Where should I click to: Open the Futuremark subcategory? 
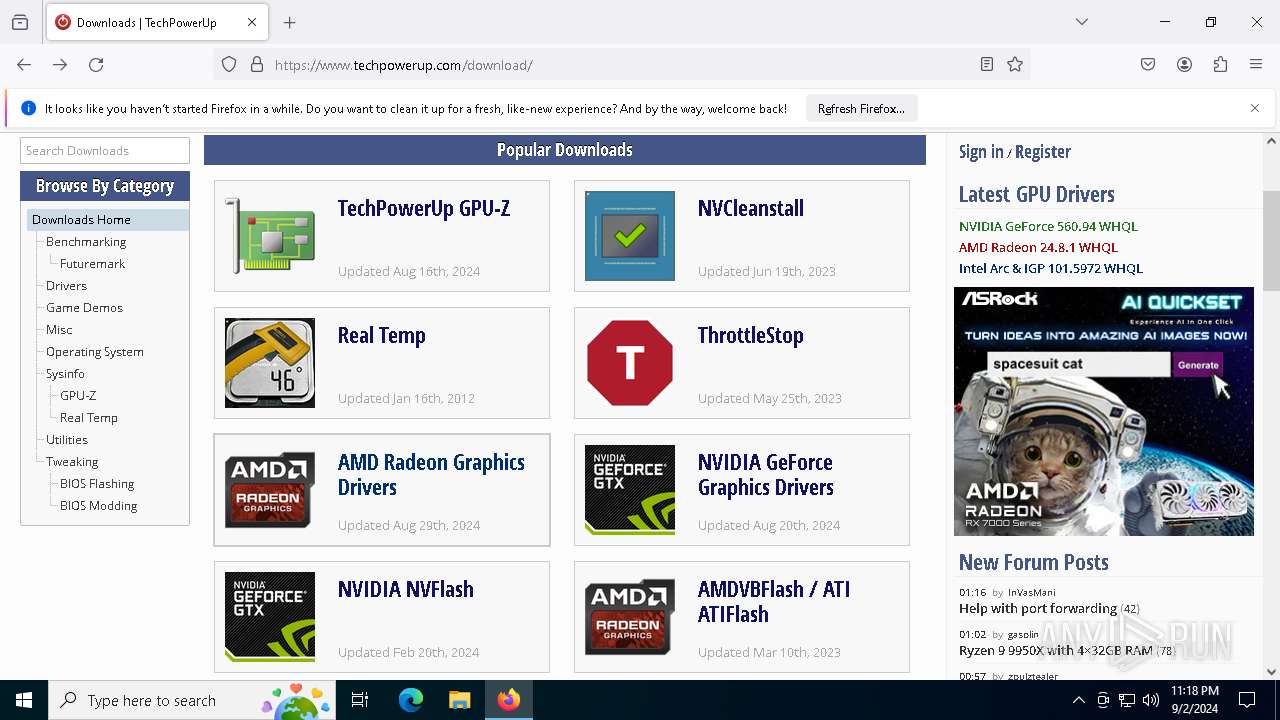pyautogui.click(x=92, y=264)
